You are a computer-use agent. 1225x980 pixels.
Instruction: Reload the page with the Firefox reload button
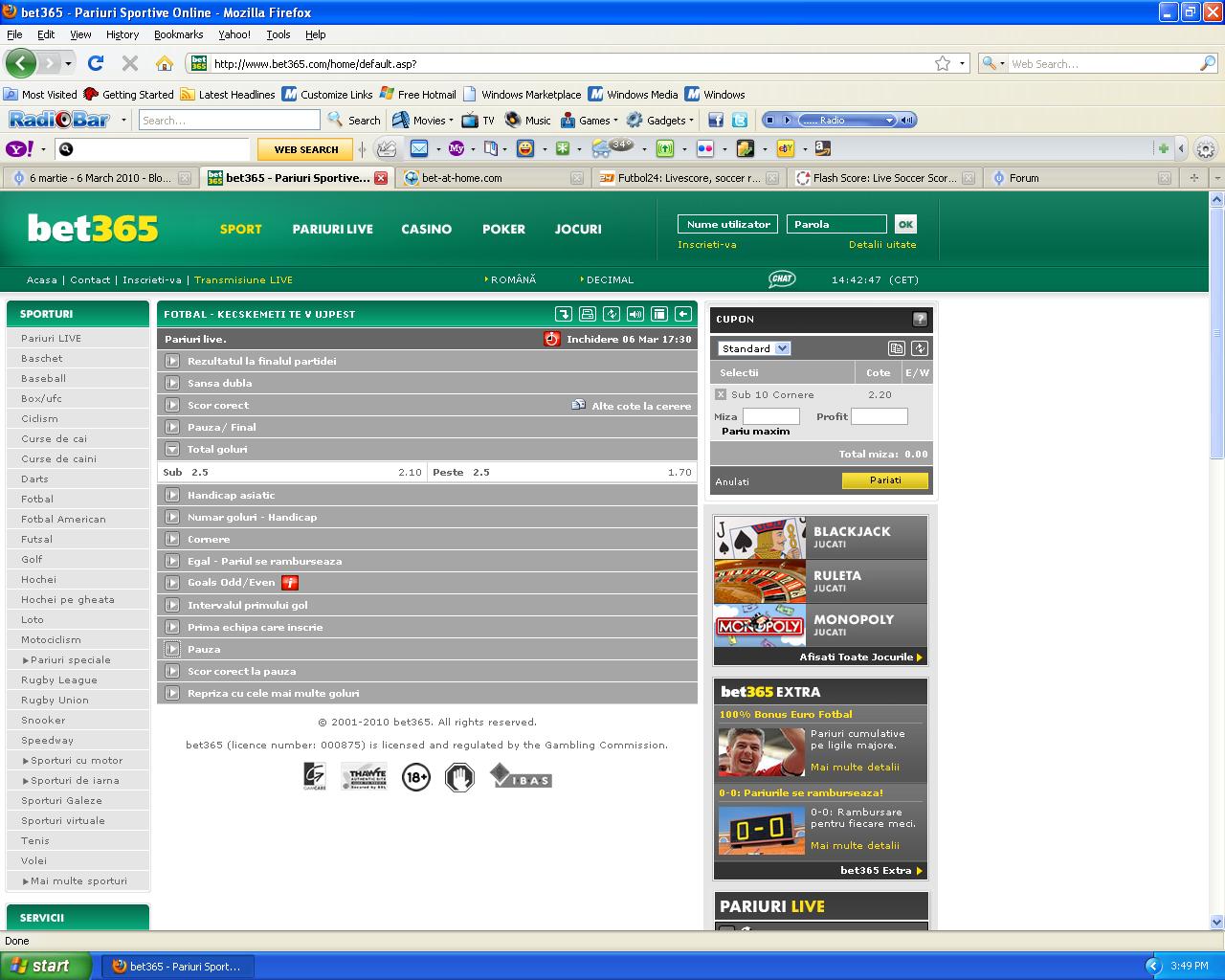95,63
